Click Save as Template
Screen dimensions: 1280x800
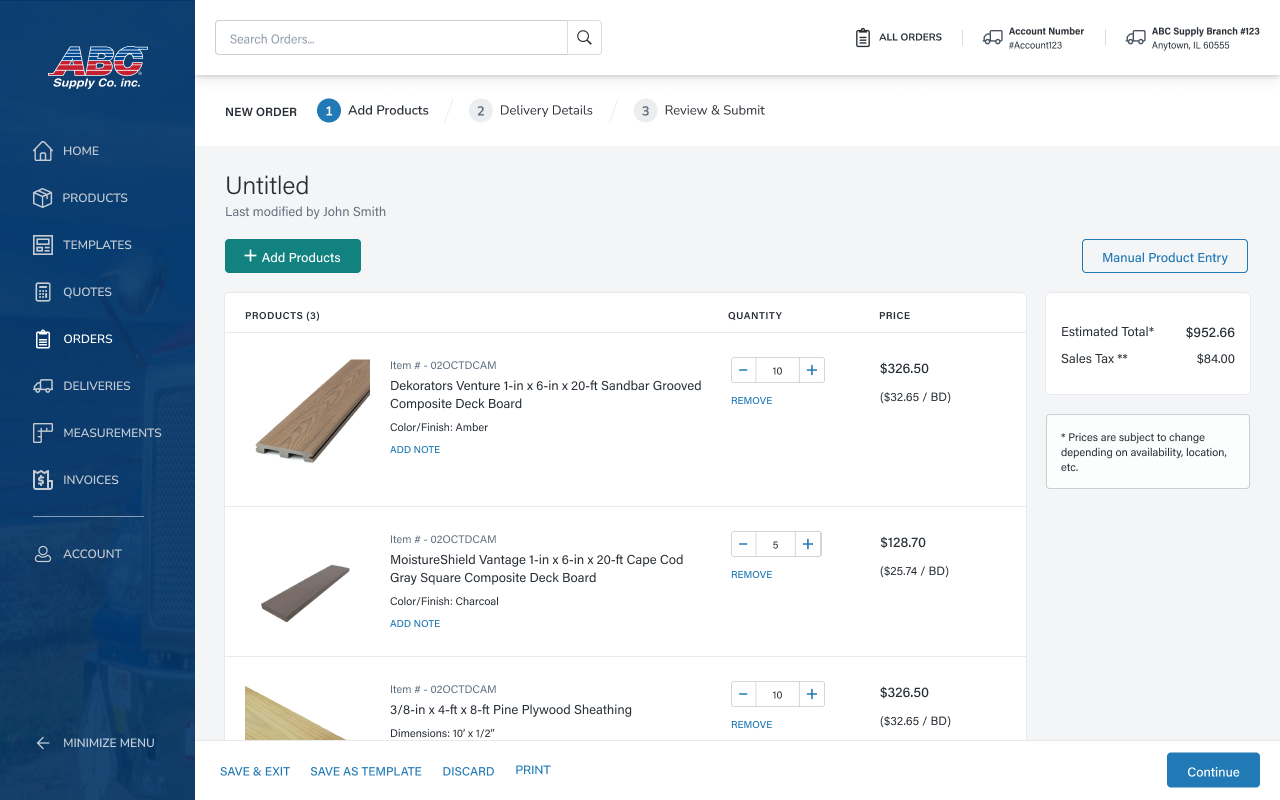click(366, 771)
